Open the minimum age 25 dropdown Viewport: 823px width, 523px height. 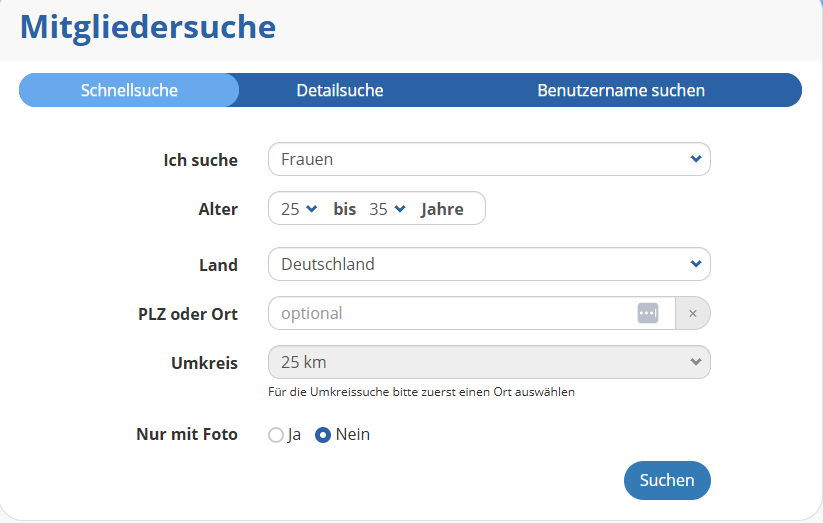(299, 209)
